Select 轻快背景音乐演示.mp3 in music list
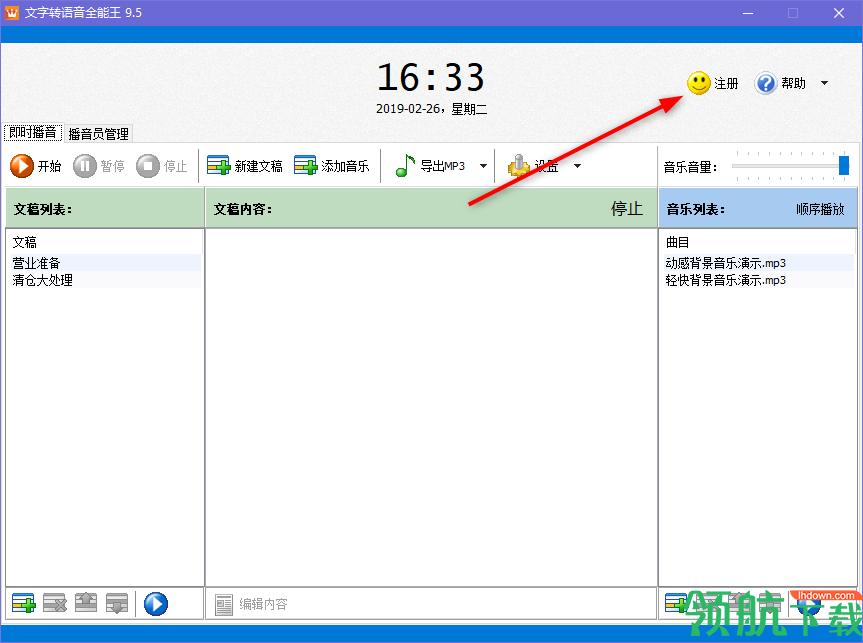The height and width of the screenshot is (643, 863). [x=757, y=280]
